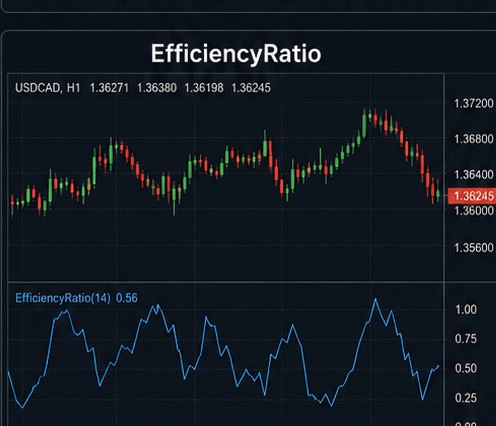Click the close price 1.36245 in header

(251, 88)
